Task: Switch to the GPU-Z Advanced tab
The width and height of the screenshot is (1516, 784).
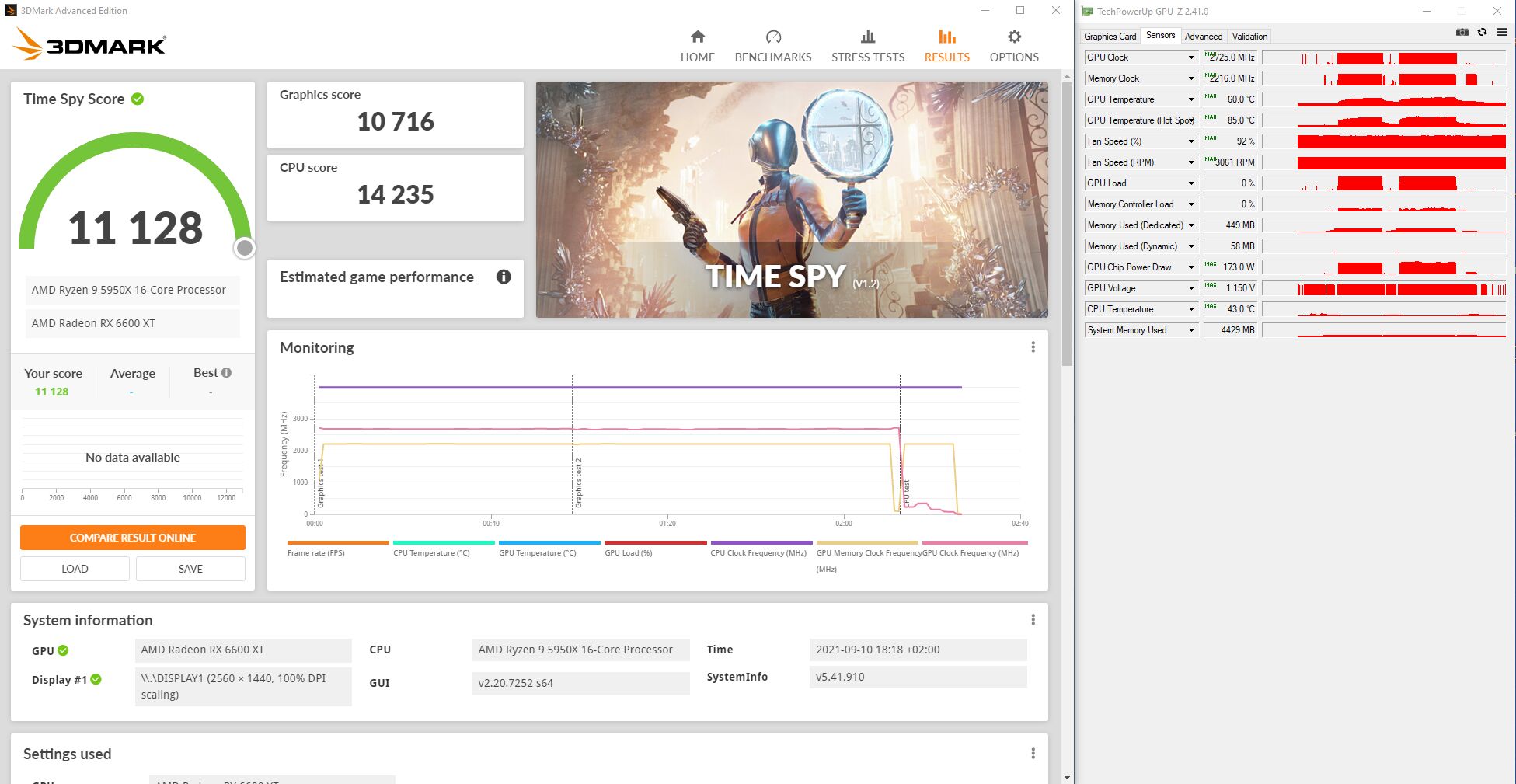Action: pos(1203,37)
